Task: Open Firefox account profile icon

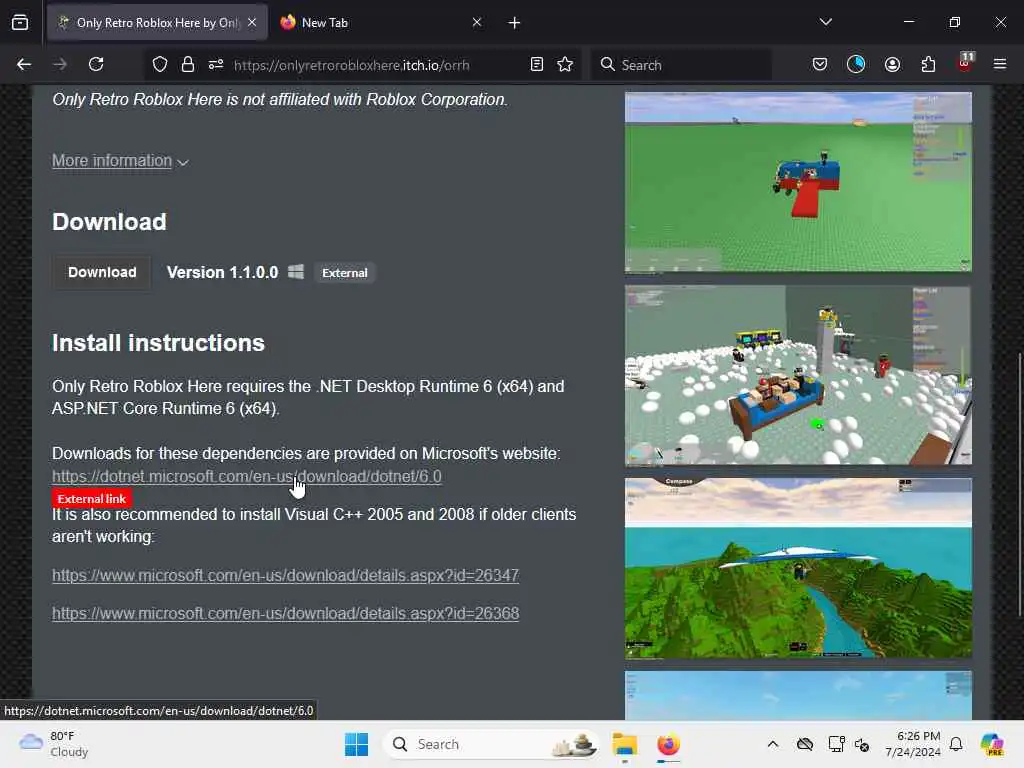Action: click(x=892, y=64)
